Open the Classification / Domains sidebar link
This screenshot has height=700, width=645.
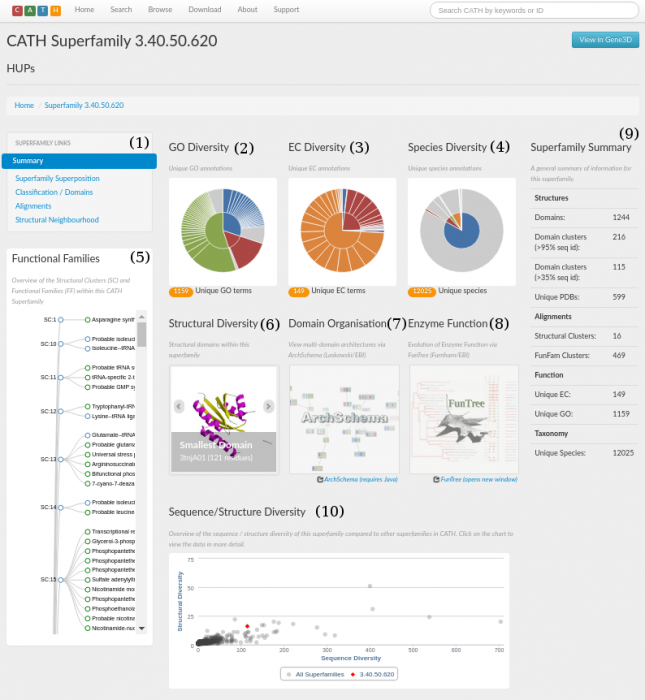(54, 192)
